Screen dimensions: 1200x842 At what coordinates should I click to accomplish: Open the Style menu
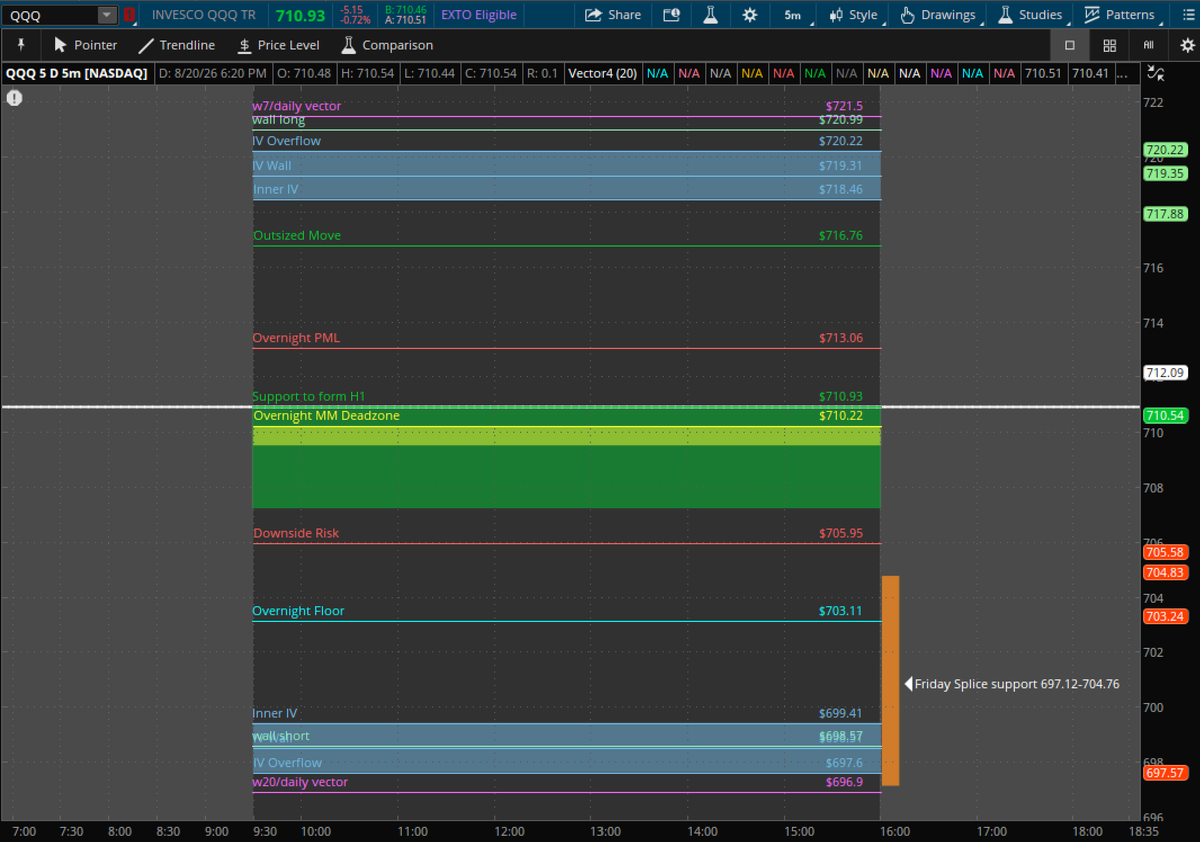(855, 15)
